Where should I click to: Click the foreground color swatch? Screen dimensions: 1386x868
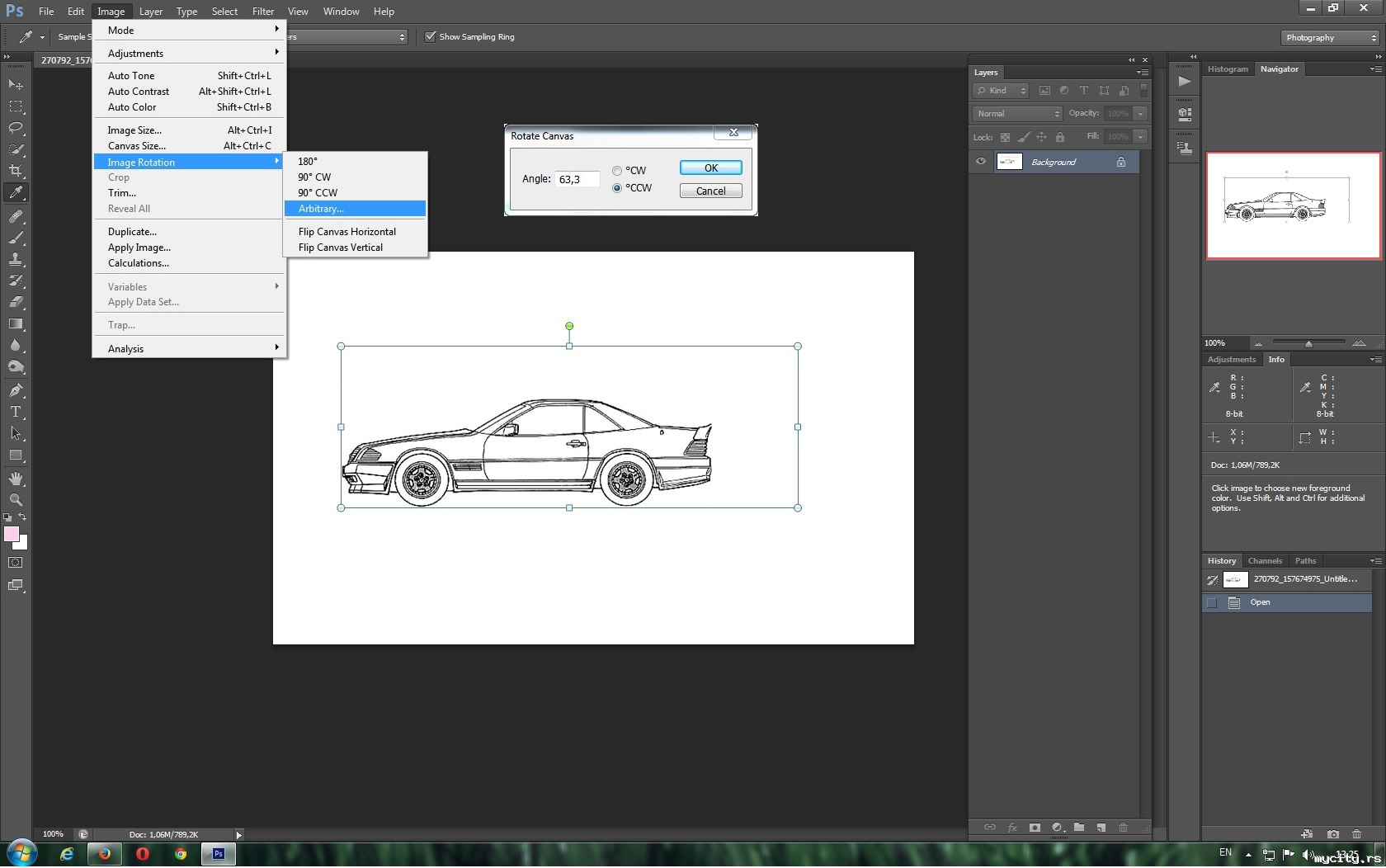[12, 535]
